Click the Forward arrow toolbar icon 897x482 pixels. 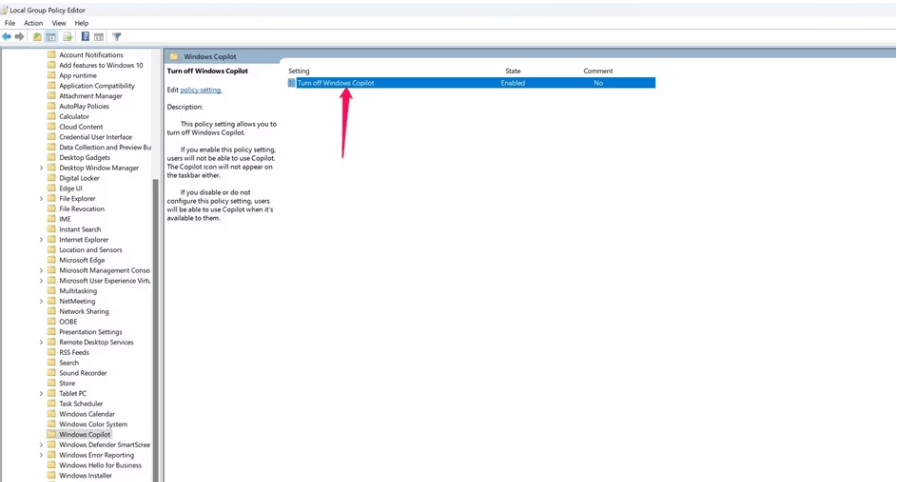(x=19, y=37)
